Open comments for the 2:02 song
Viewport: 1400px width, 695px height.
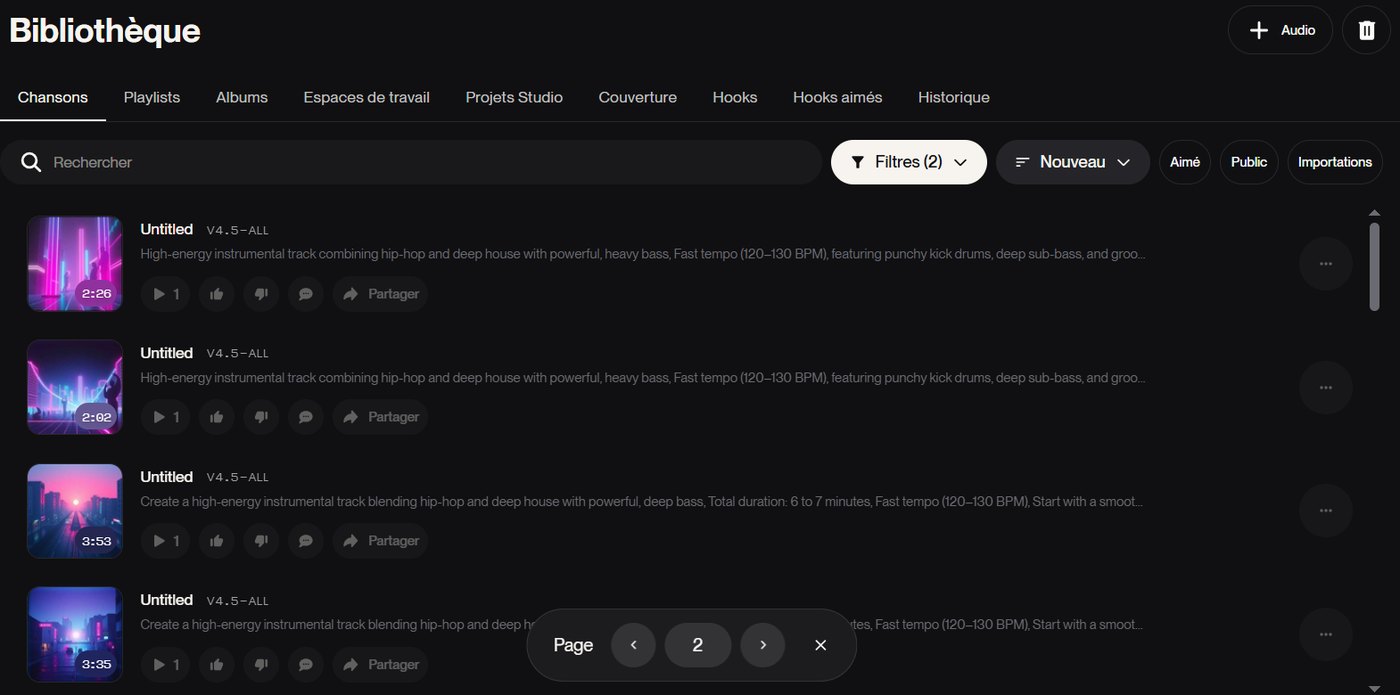[306, 417]
